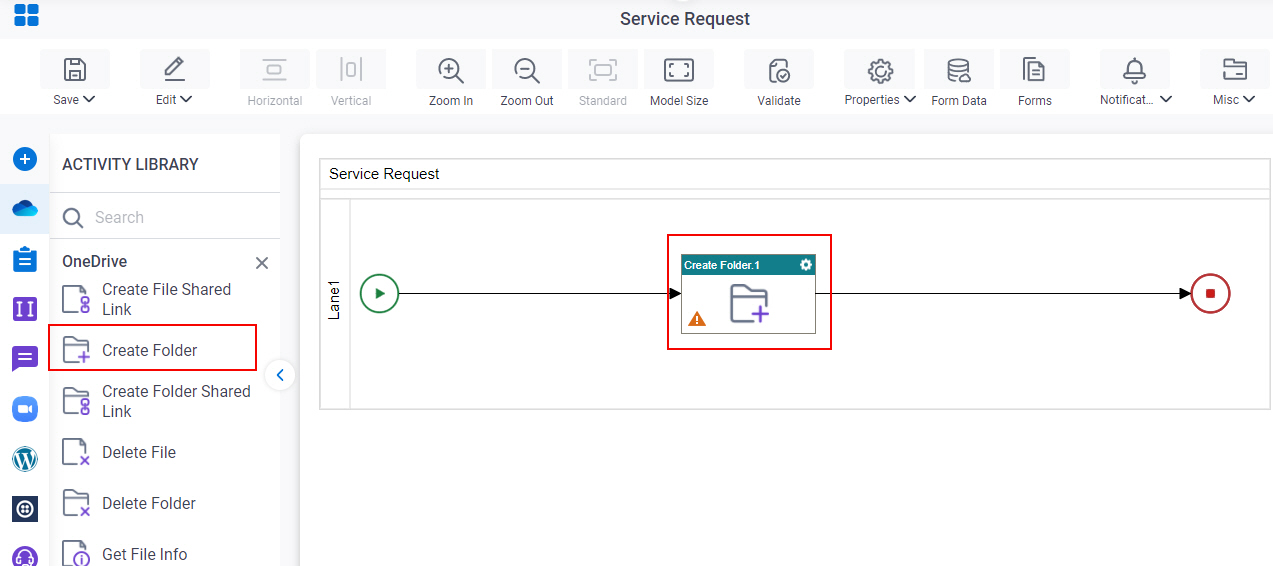The width and height of the screenshot is (1273, 566).
Task: Select the Create Folder activity
Action: click(x=154, y=350)
